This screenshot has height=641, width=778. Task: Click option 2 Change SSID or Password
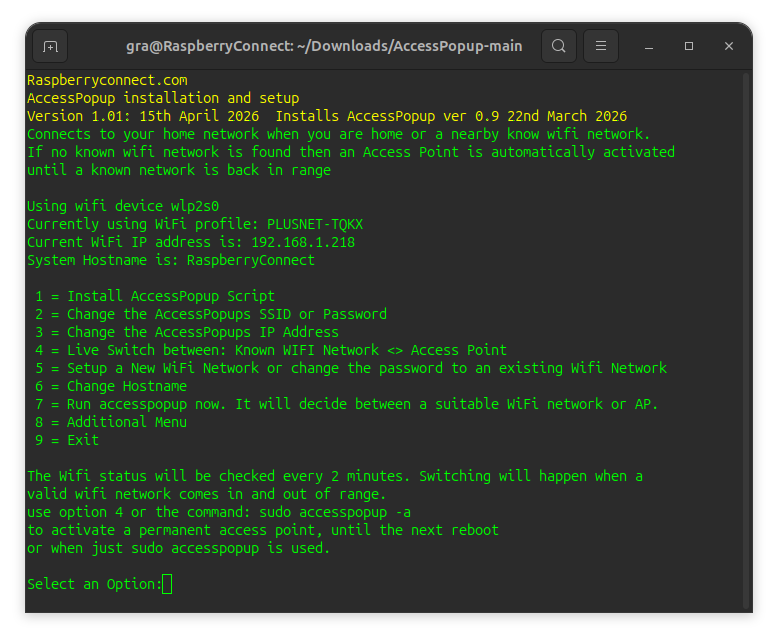(x=211, y=314)
